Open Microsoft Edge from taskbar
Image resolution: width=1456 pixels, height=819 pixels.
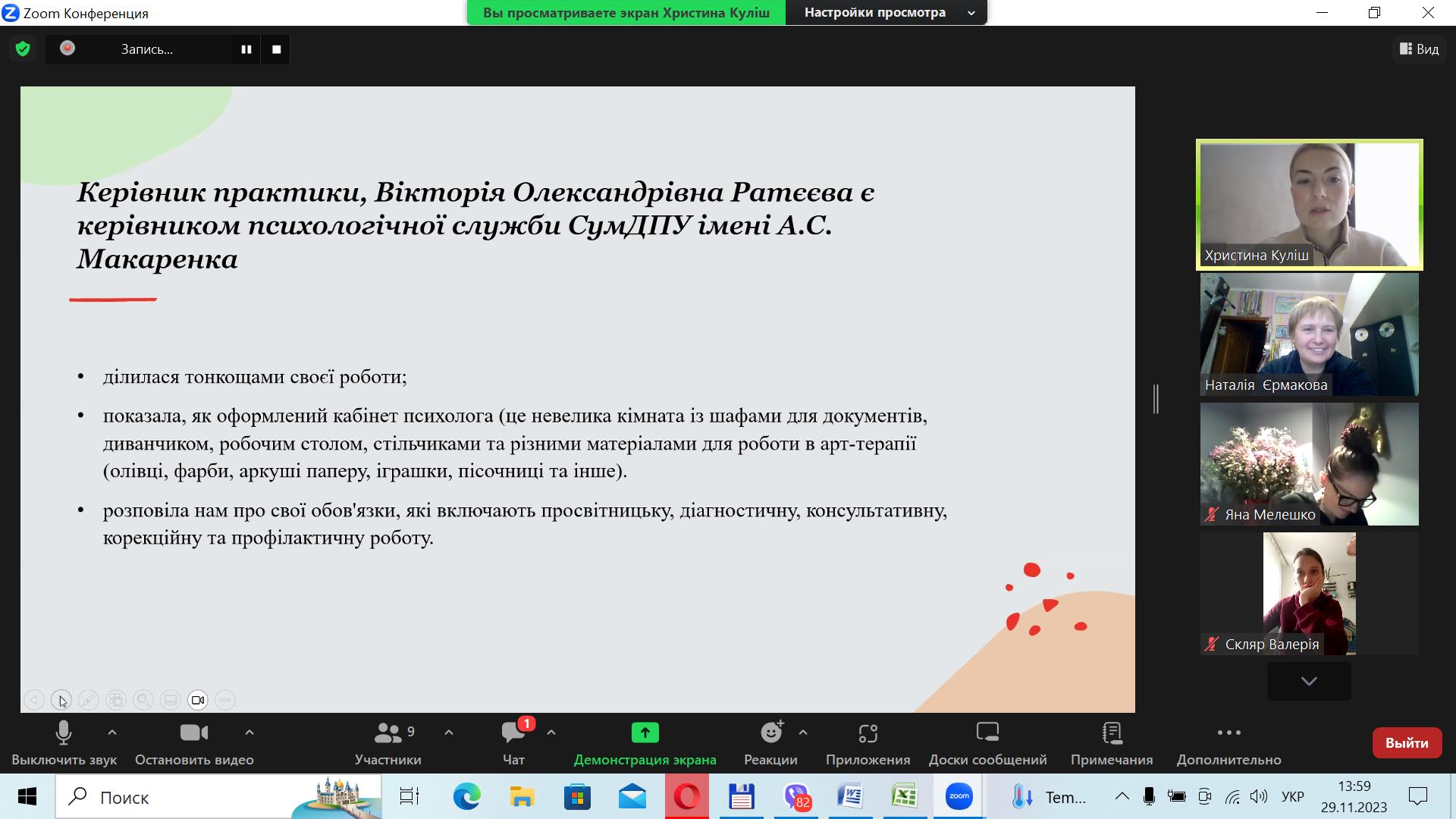pyautogui.click(x=467, y=797)
